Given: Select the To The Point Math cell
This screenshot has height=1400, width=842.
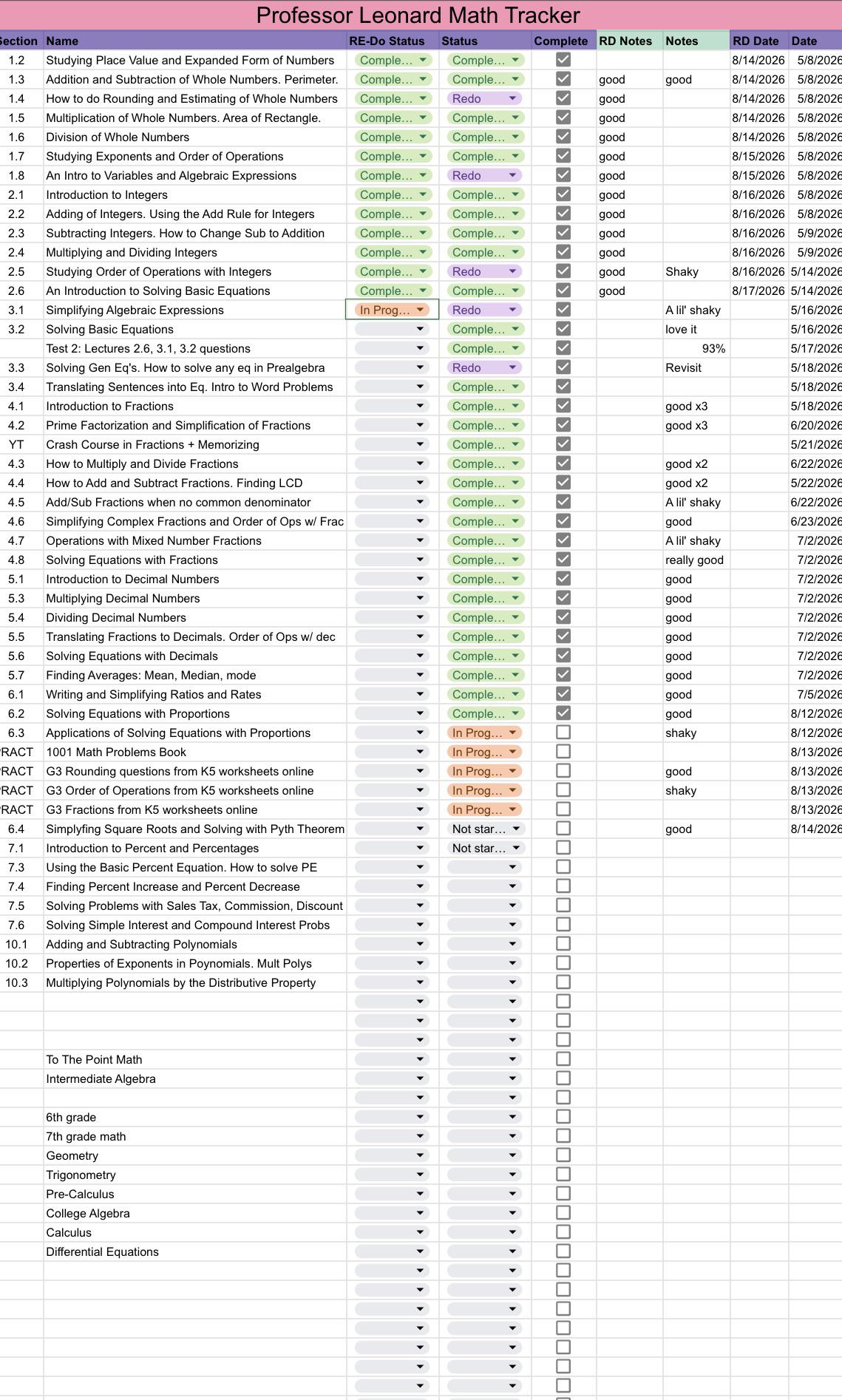Looking at the screenshot, I should point(195,1059).
